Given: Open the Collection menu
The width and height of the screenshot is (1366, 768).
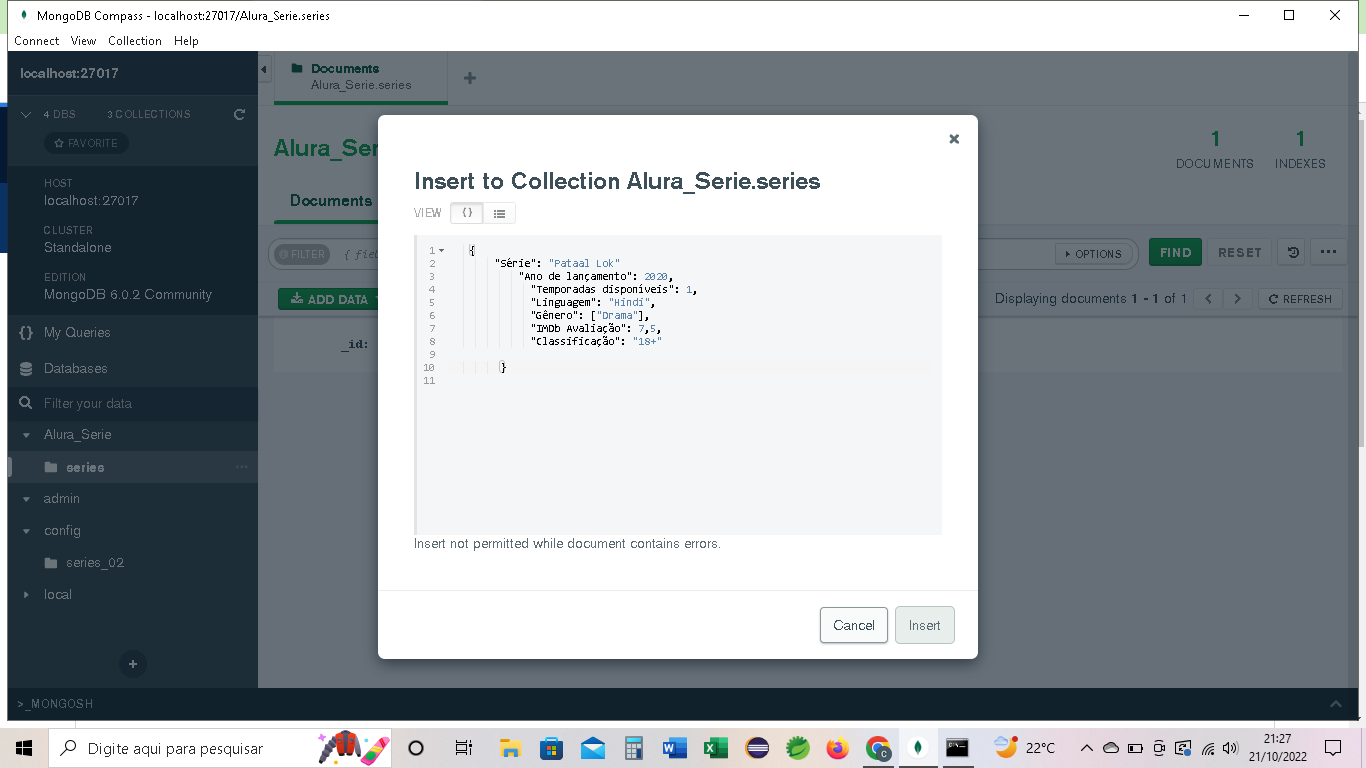Looking at the screenshot, I should tap(135, 41).
